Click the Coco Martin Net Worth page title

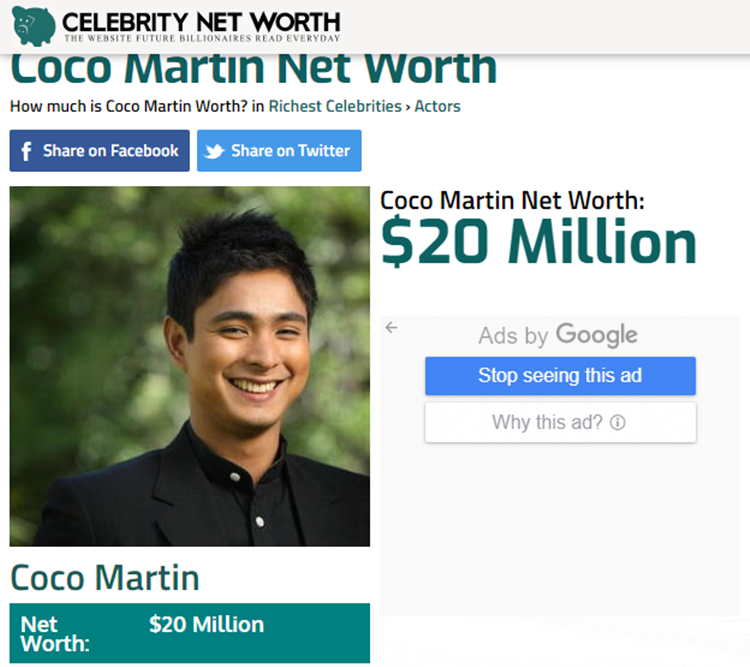tap(254, 69)
